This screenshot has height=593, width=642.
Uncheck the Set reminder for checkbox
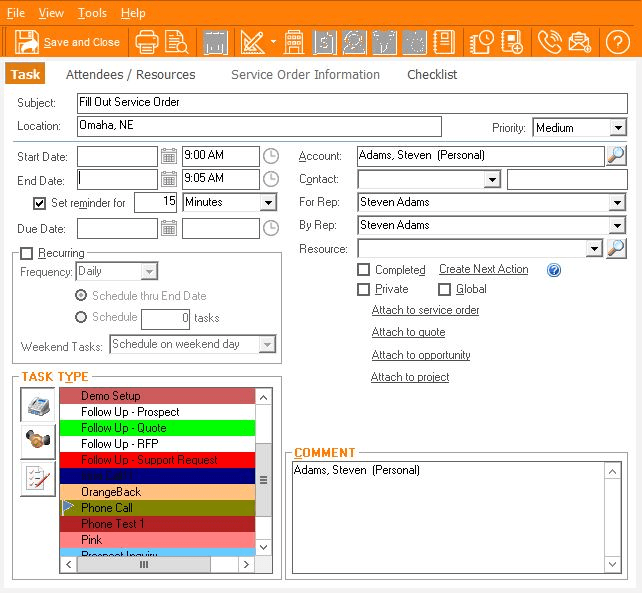pos(39,203)
